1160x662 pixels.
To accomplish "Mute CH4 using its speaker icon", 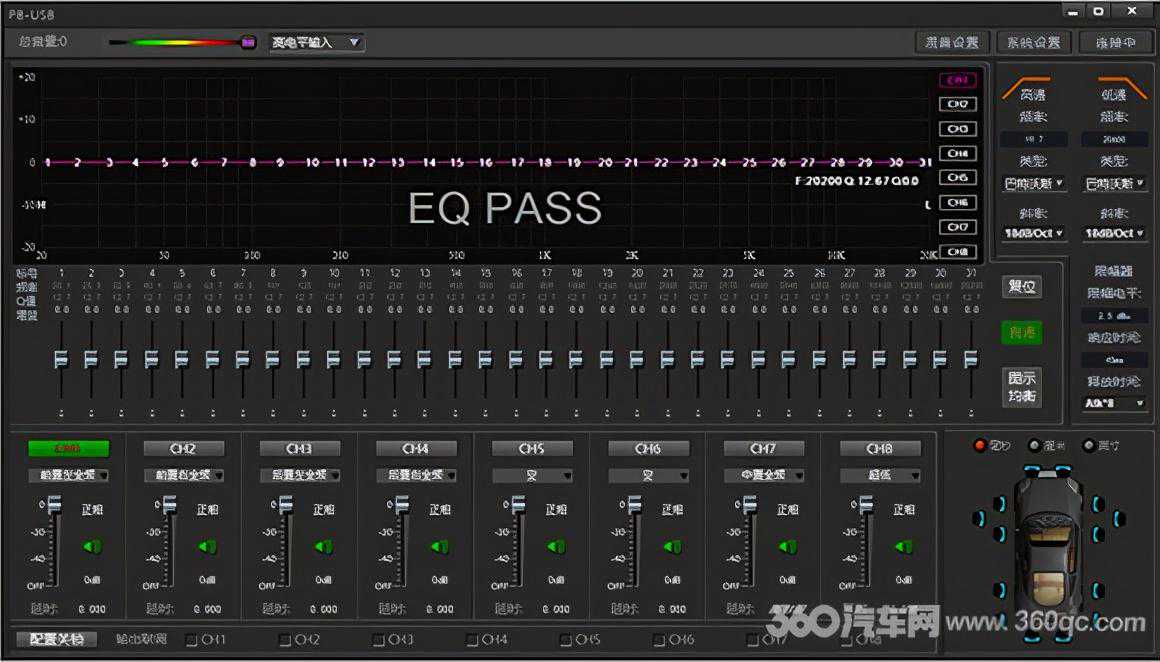I will click(x=440, y=546).
